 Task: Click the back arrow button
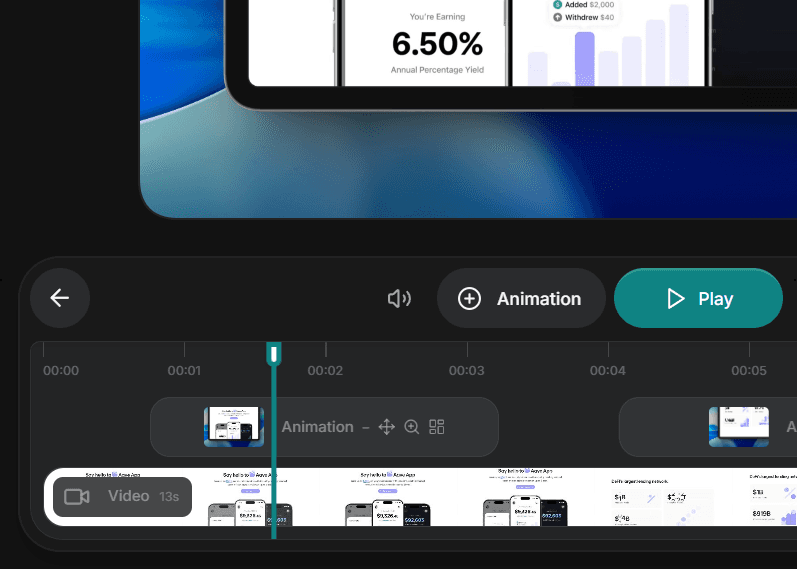pyautogui.click(x=60, y=298)
